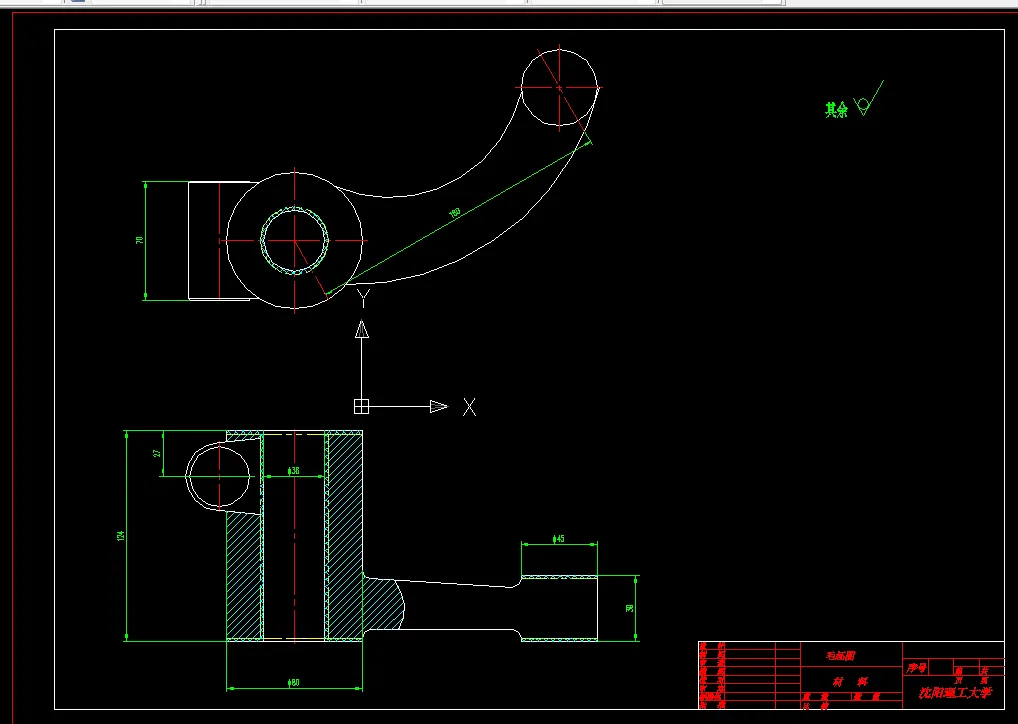The height and width of the screenshot is (724, 1018).
Task: Select the small circle in section view
Action: pos(219,476)
